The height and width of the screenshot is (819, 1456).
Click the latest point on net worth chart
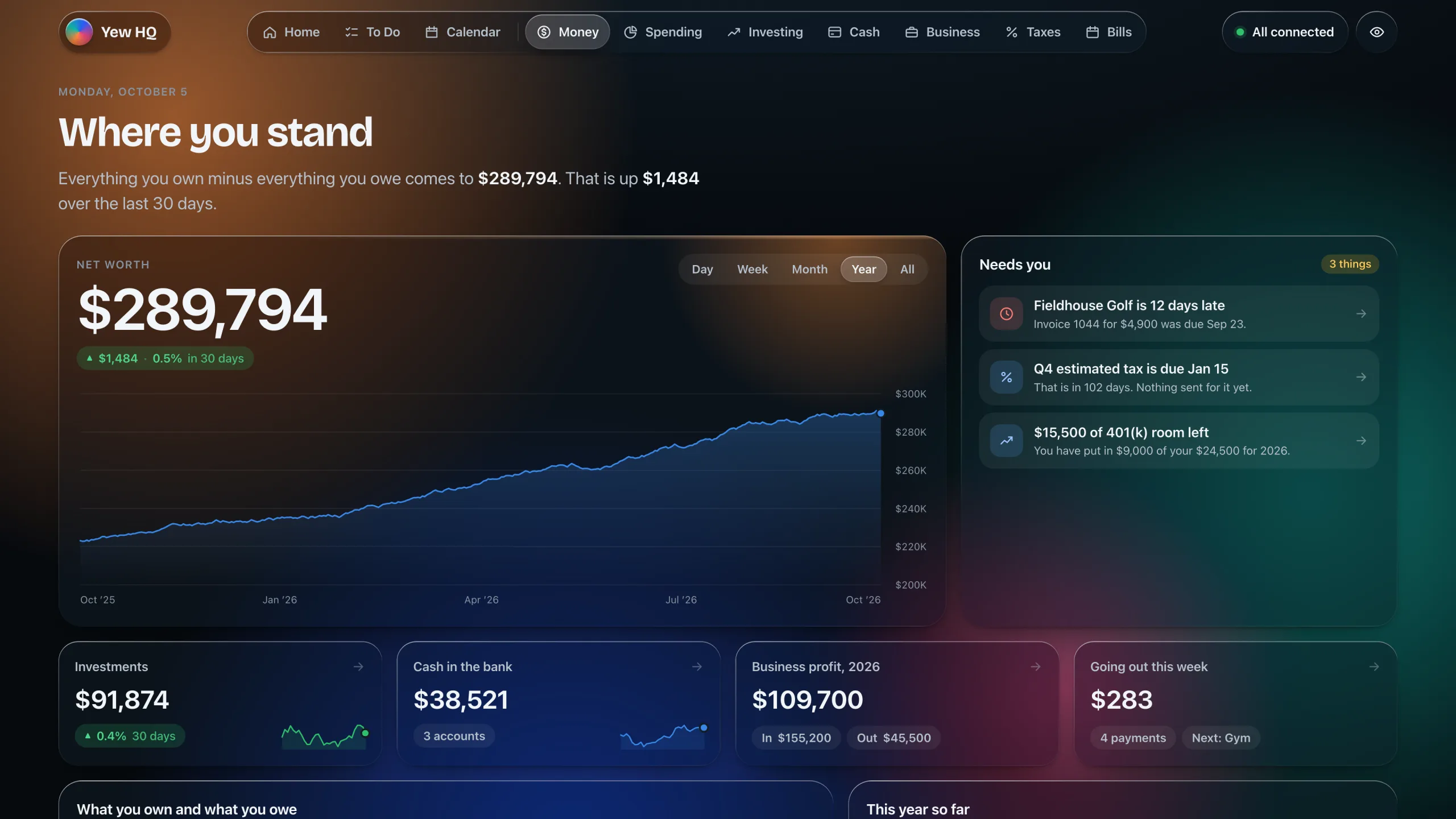(880, 413)
